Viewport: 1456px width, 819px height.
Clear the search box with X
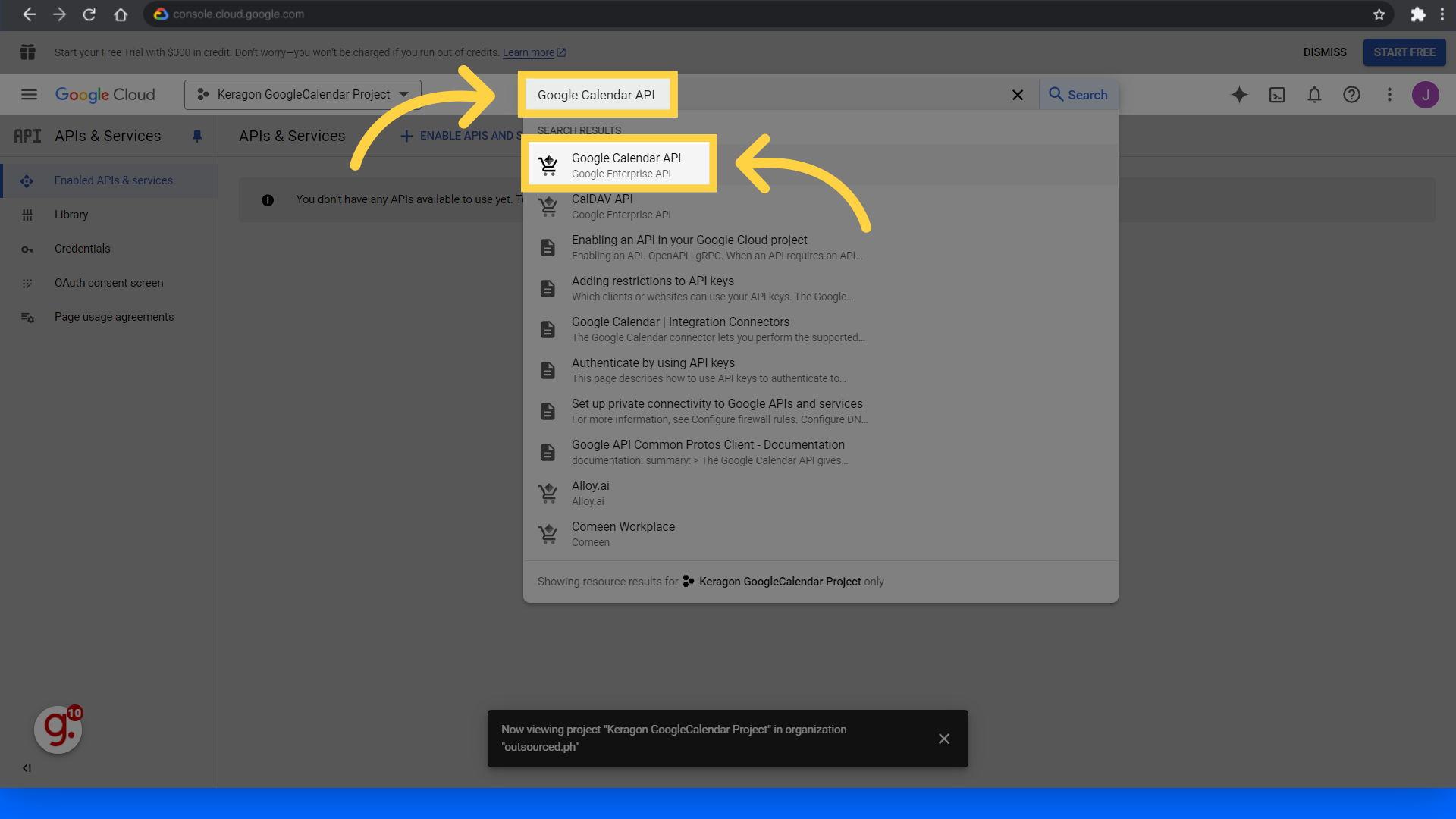click(x=1018, y=95)
